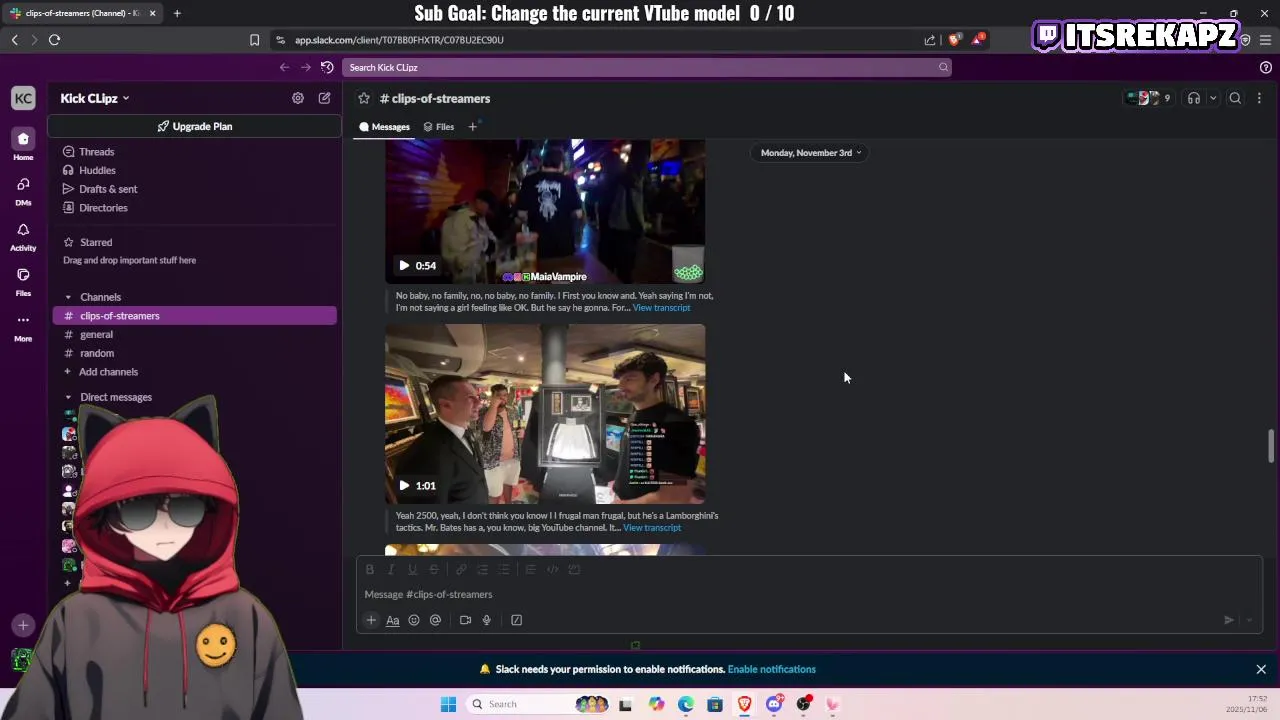
Task: Open sidebar filter settings icon
Action: pyautogui.click(x=298, y=98)
